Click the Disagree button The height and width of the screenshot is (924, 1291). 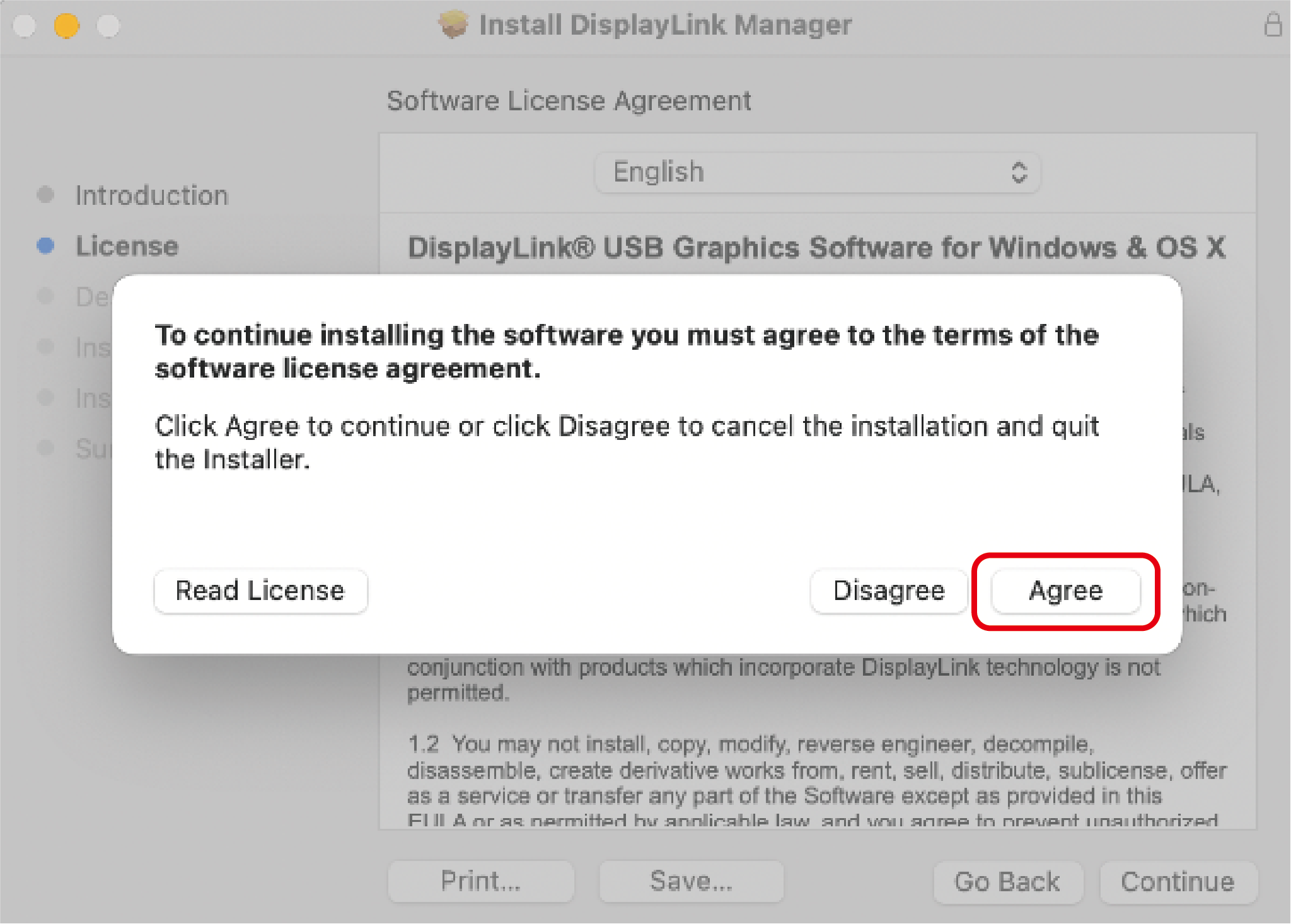point(889,591)
